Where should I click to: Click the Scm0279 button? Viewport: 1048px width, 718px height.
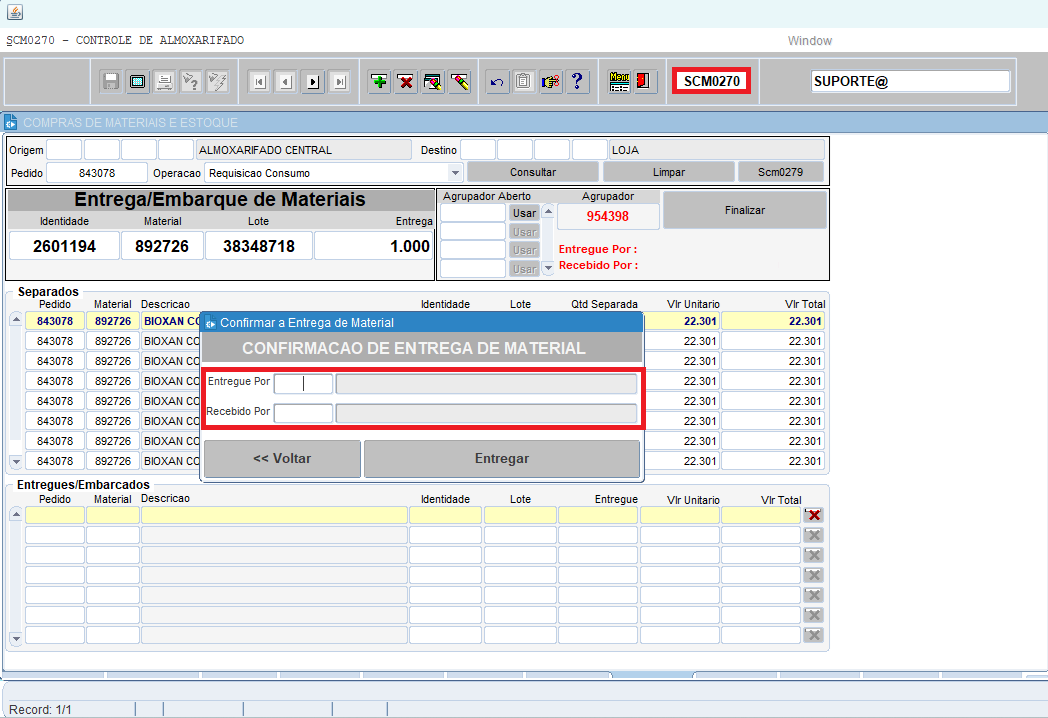point(780,172)
